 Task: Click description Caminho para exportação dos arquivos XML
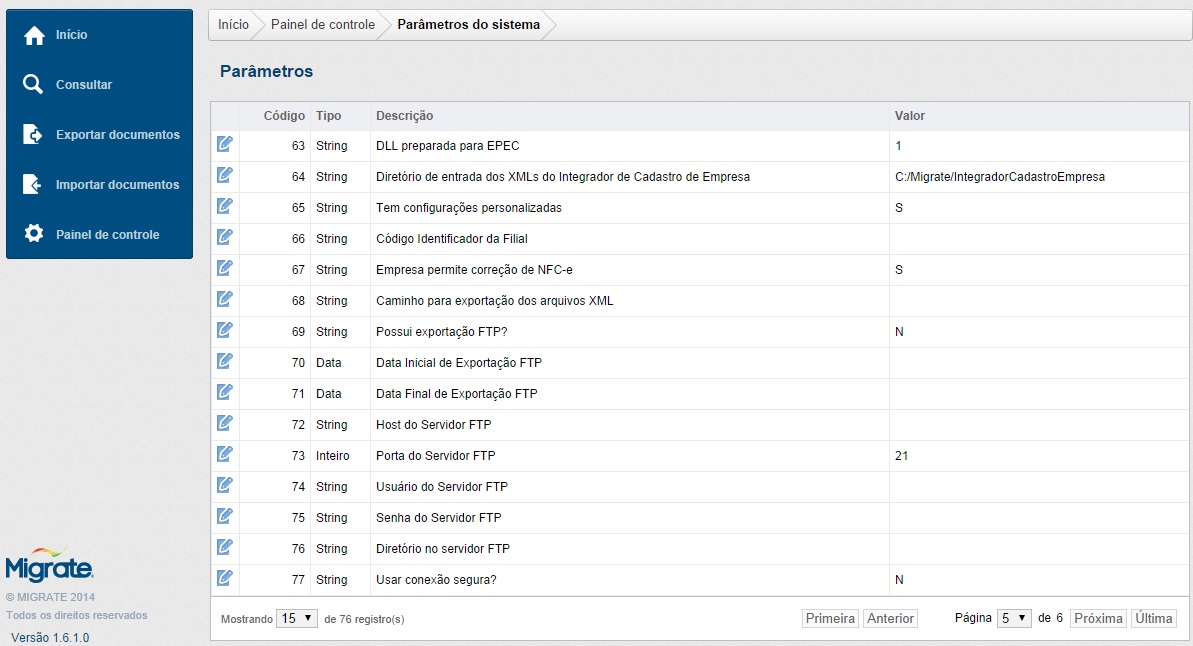coord(495,301)
